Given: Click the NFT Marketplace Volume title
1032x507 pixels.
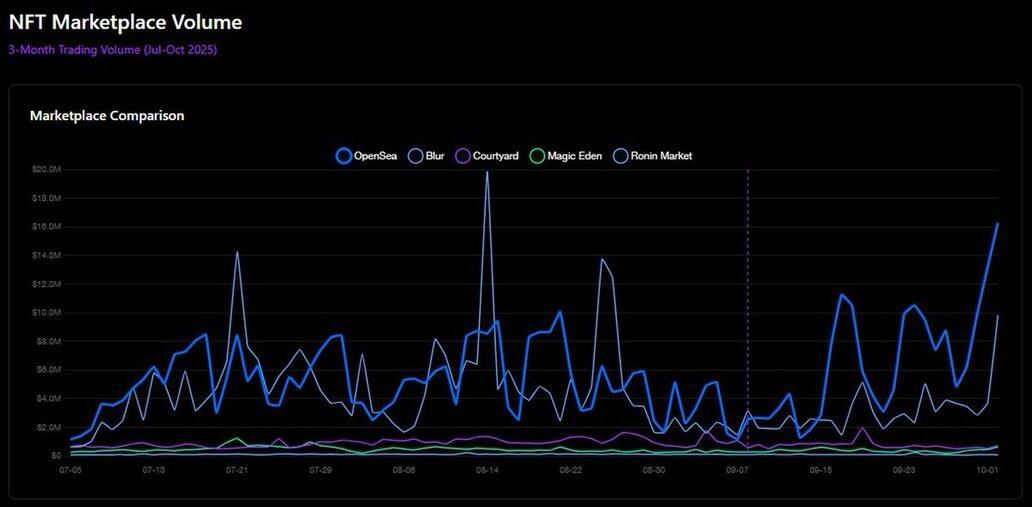Looking at the screenshot, I should pos(125,21).
